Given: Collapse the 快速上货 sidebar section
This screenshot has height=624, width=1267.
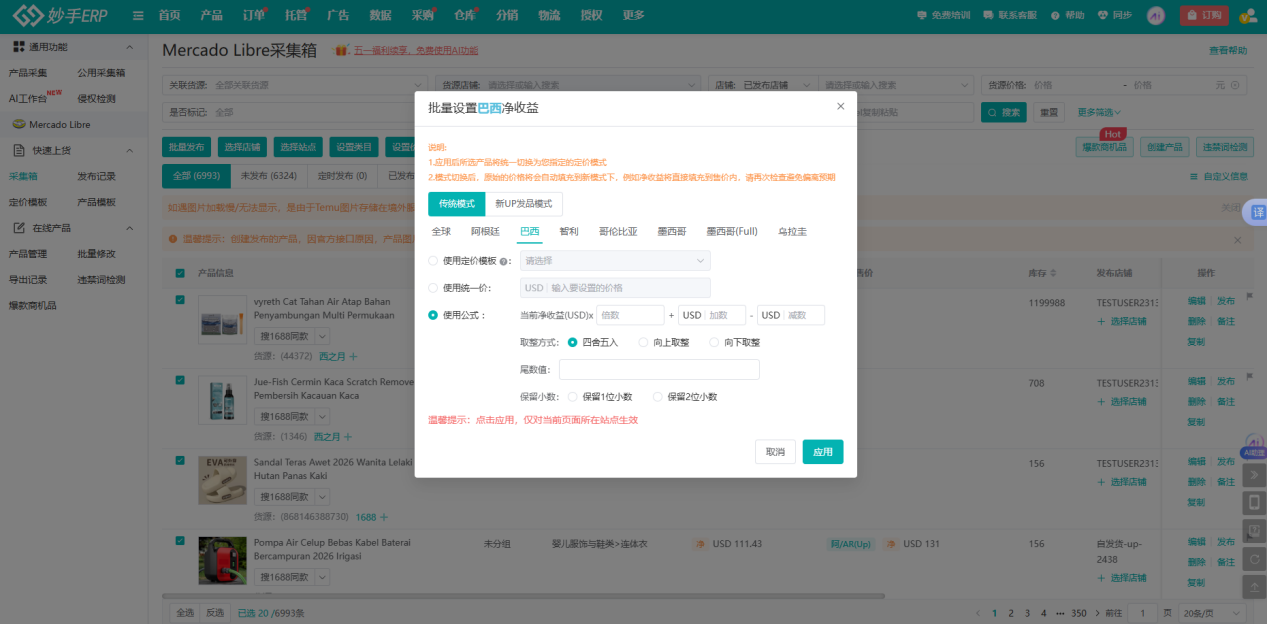Looking at the screenshot, I should click(x=129, y=150).
